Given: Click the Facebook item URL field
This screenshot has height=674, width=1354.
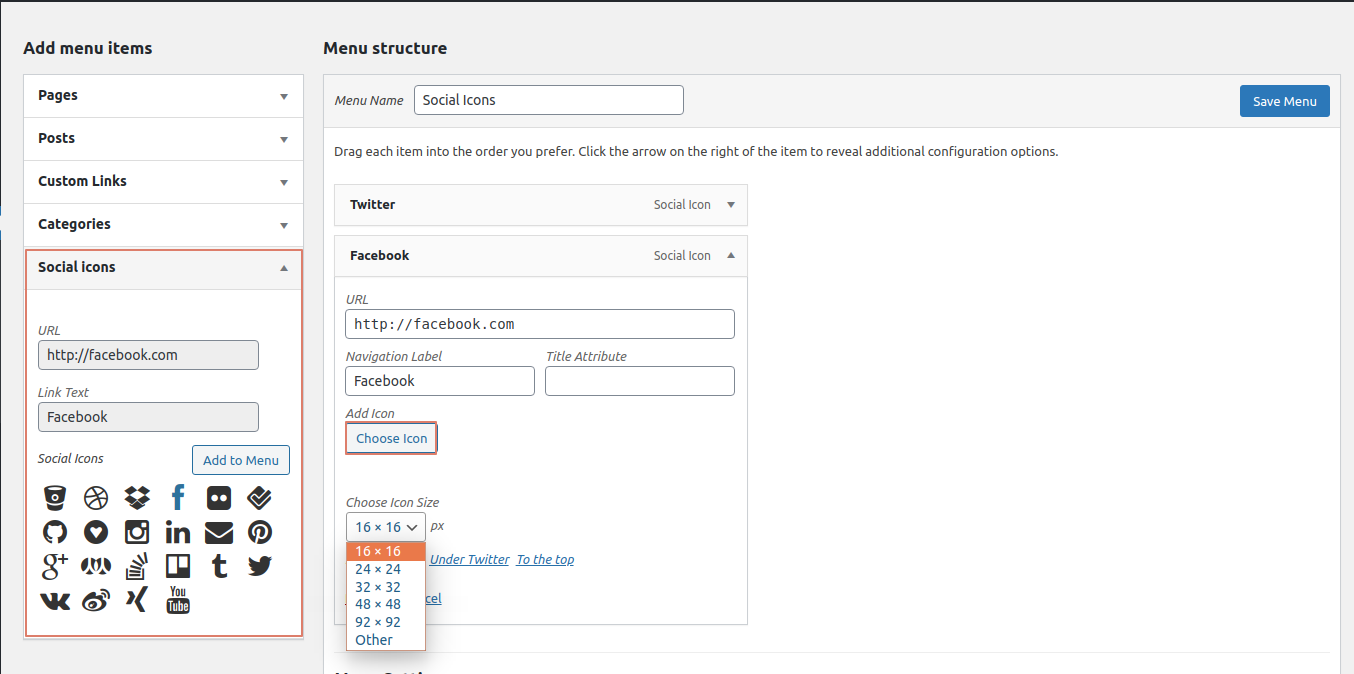Looking at the screenshot, I should pos(540,324).
